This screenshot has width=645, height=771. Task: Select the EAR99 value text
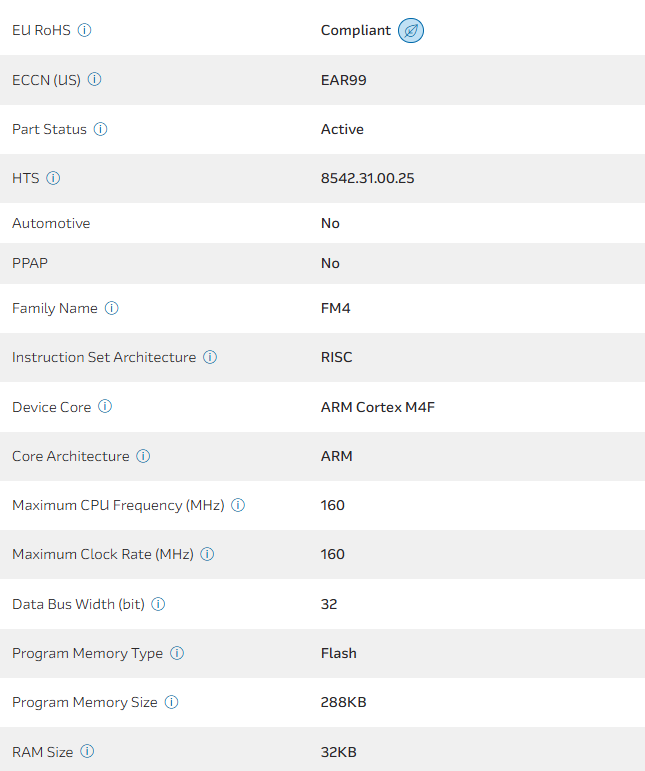click(x=343, y=80)
